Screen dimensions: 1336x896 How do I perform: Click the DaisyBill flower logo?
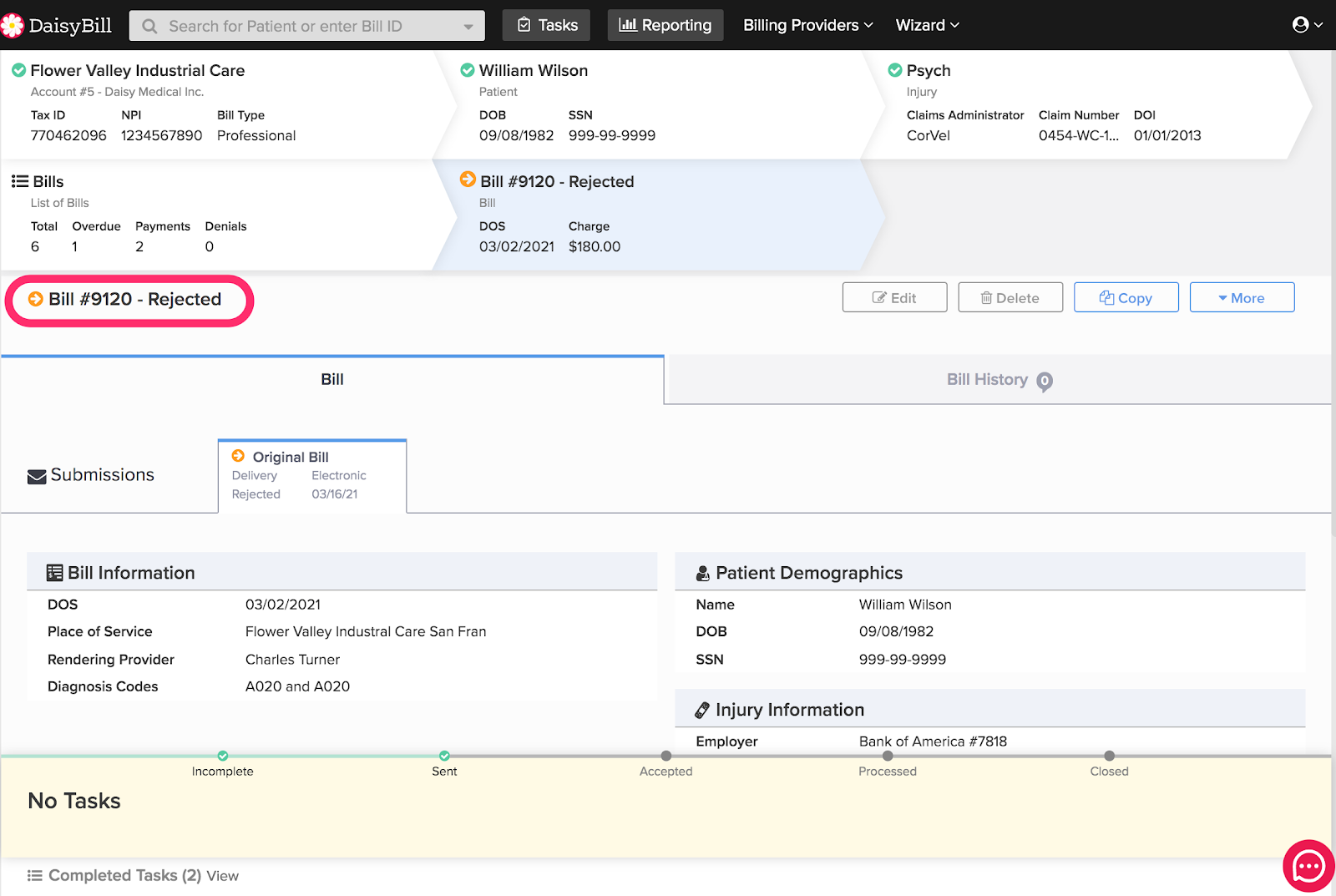[13, 25]
